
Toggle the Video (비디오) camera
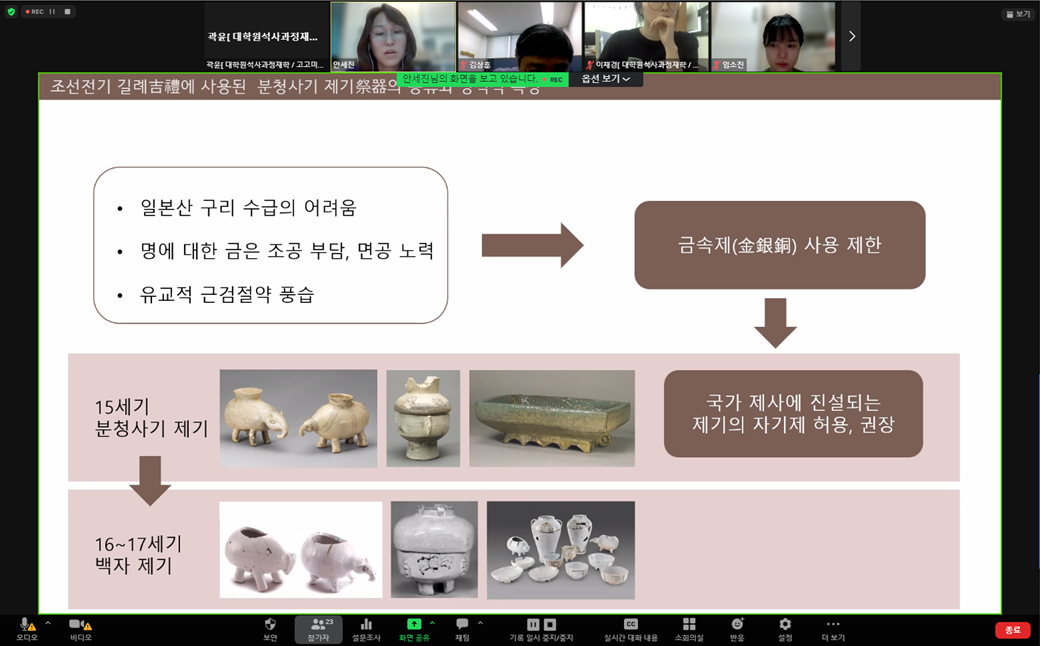[x=76, y=625]
